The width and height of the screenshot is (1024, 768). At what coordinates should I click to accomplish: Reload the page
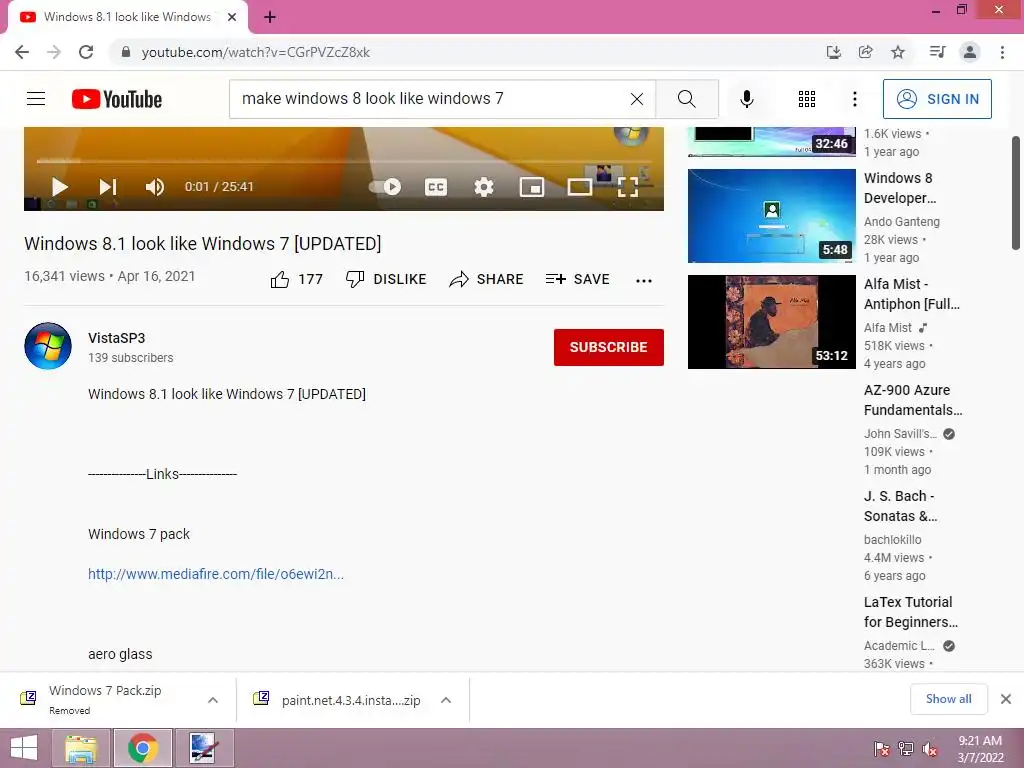(86, 52)
